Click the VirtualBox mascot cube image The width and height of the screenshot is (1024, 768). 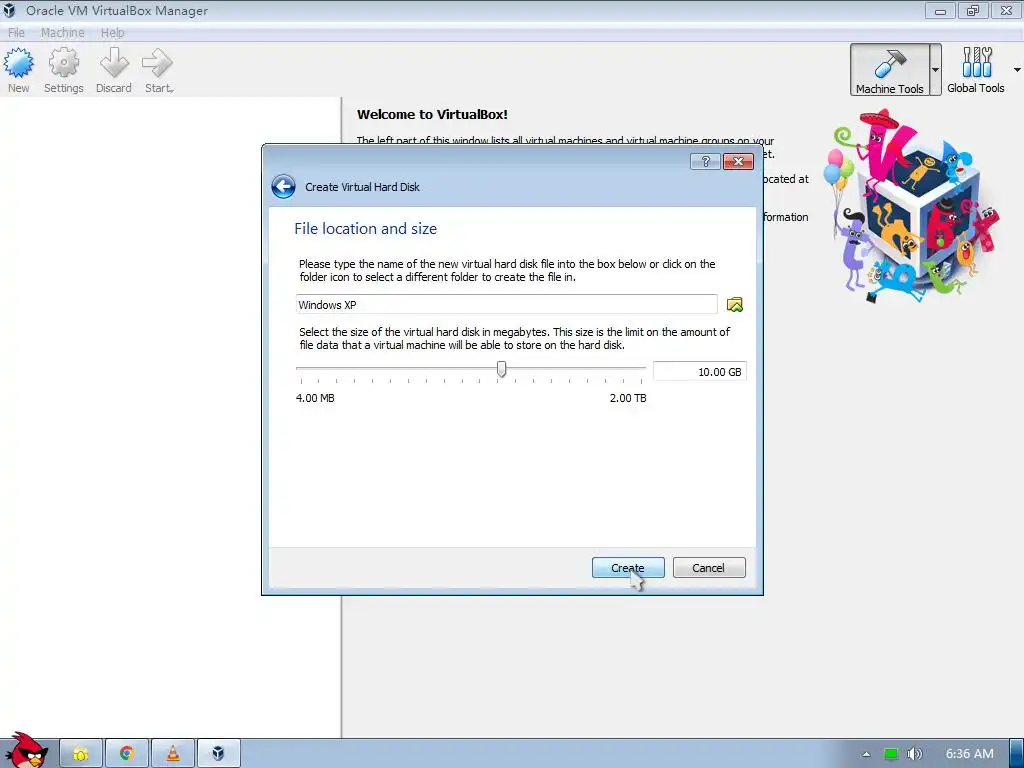912,207
